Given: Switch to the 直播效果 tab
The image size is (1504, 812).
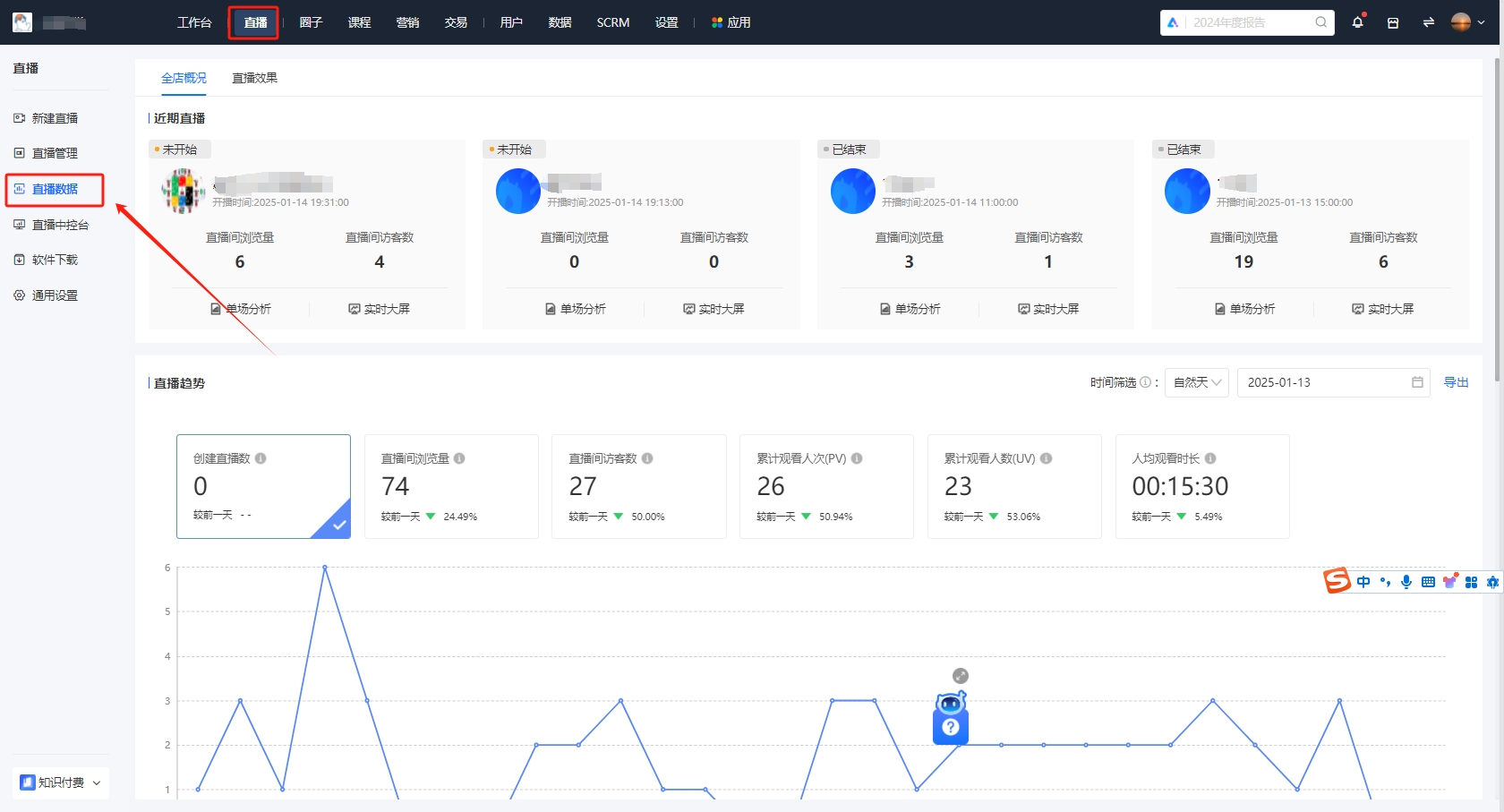Looking at the screenshot, I should 254,78.
